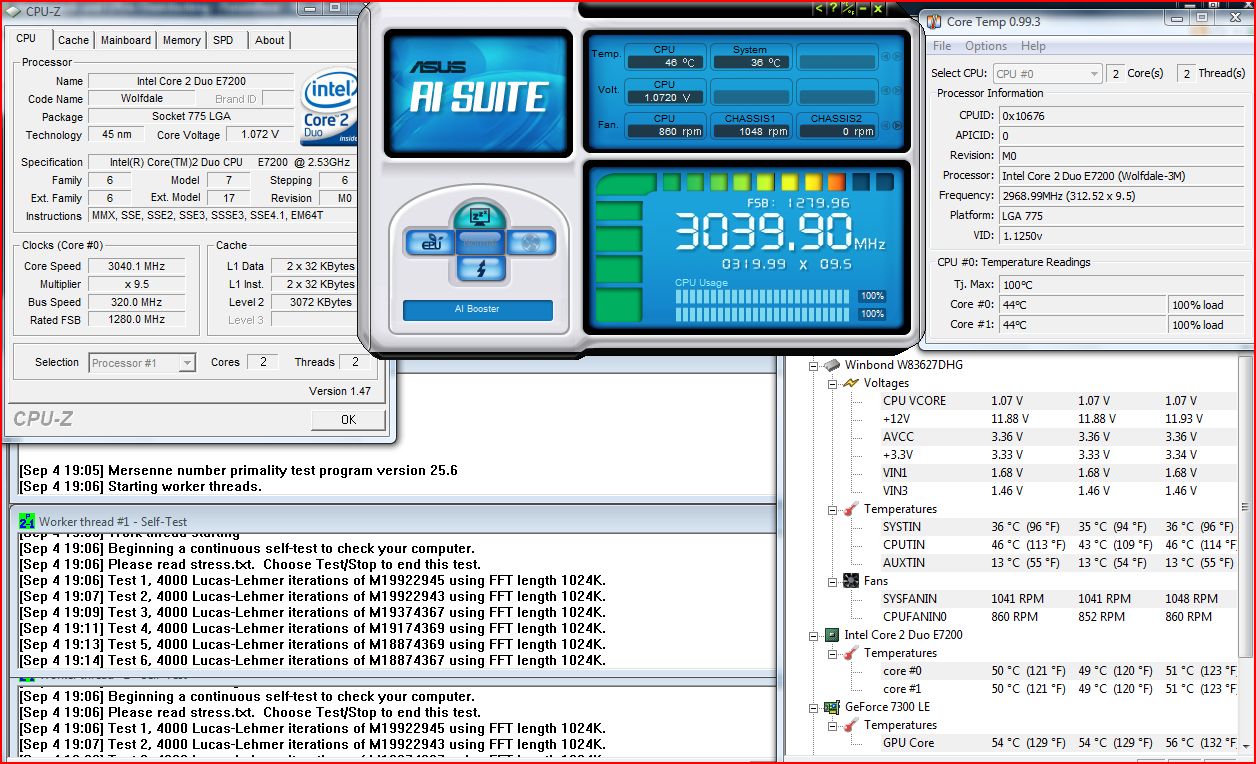Click the right arrow beside the Volt readings

click(x=897, y=91)
